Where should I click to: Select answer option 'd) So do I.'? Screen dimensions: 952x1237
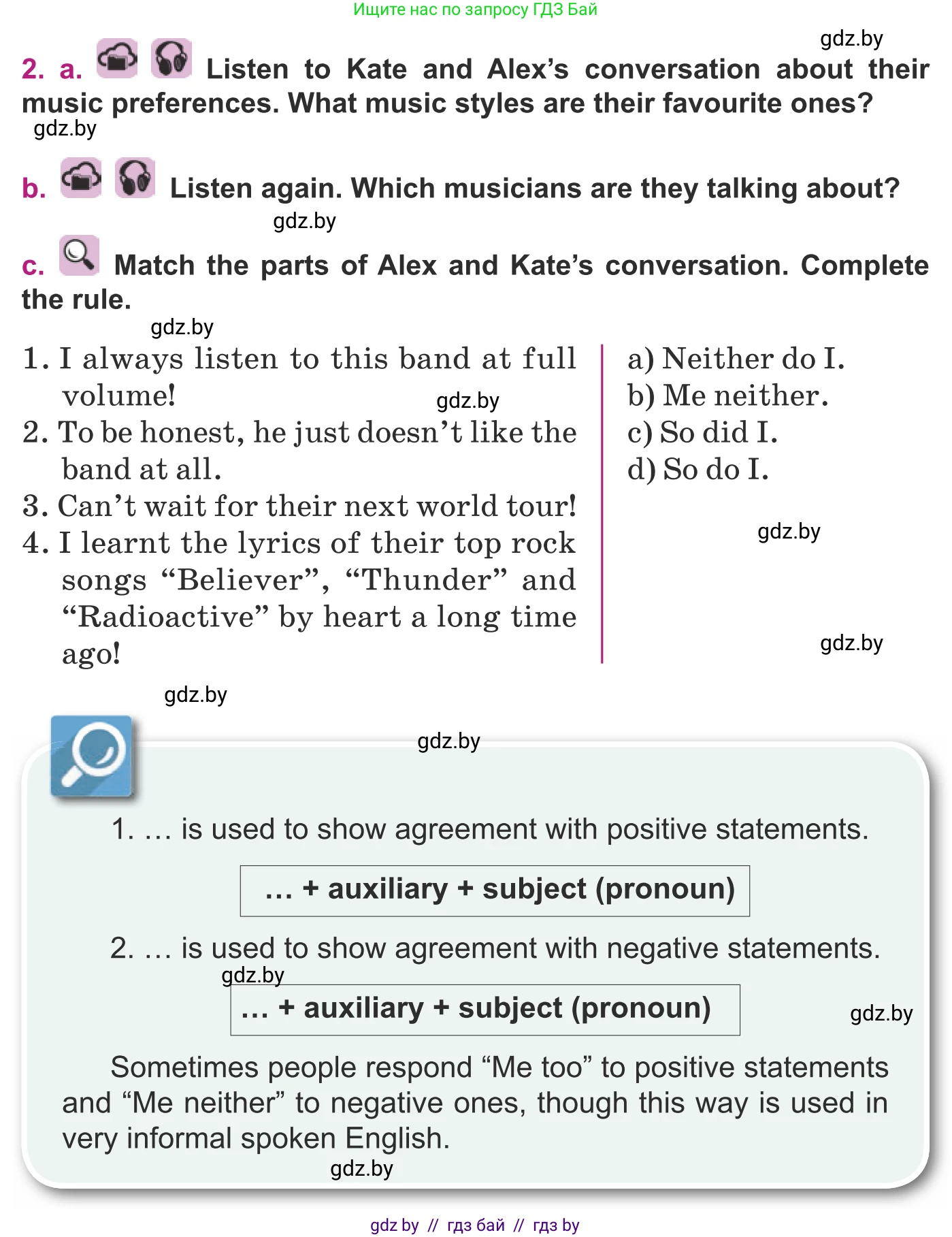698,469
